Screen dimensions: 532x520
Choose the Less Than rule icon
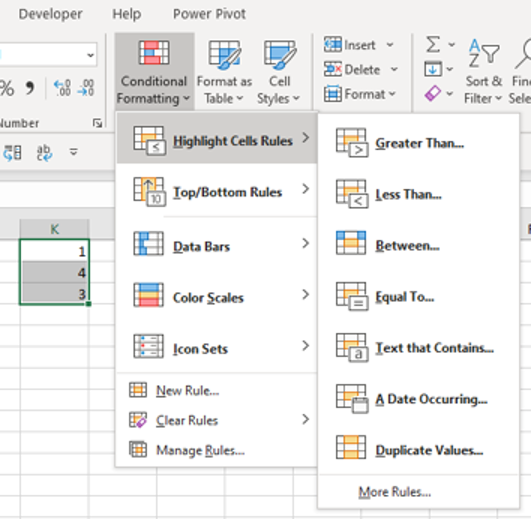[352, 194]
